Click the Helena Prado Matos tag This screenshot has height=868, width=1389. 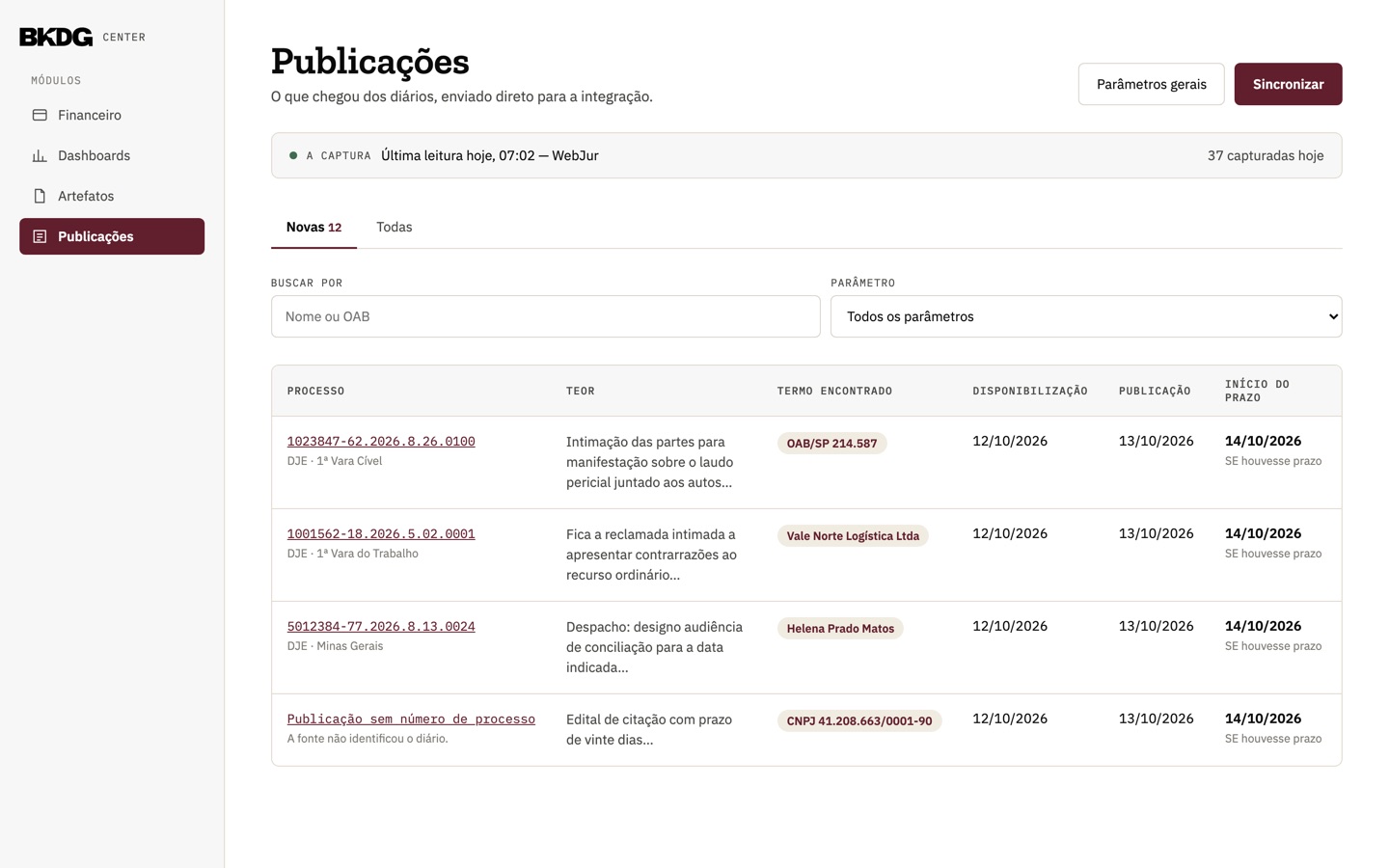(840, 629)
